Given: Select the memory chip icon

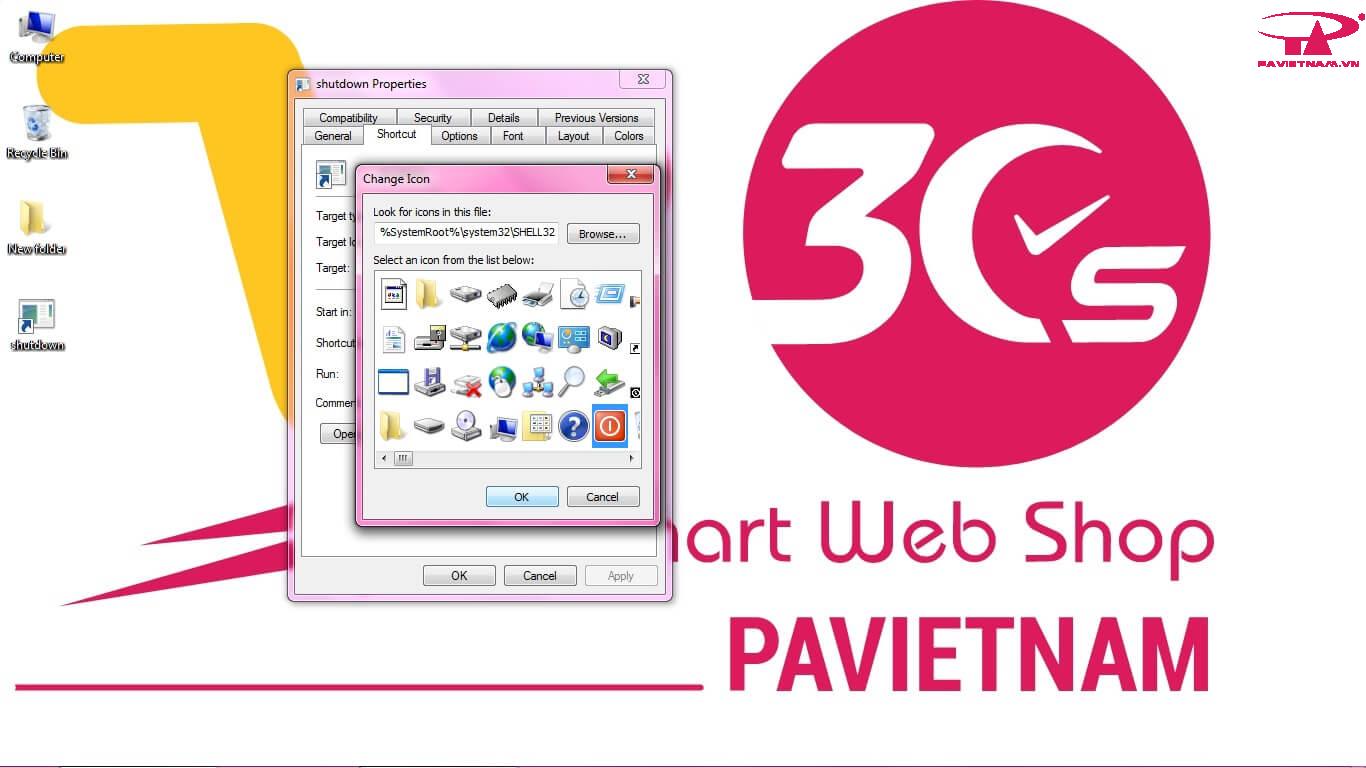Looking at the screenshot, I should point(501,295).
